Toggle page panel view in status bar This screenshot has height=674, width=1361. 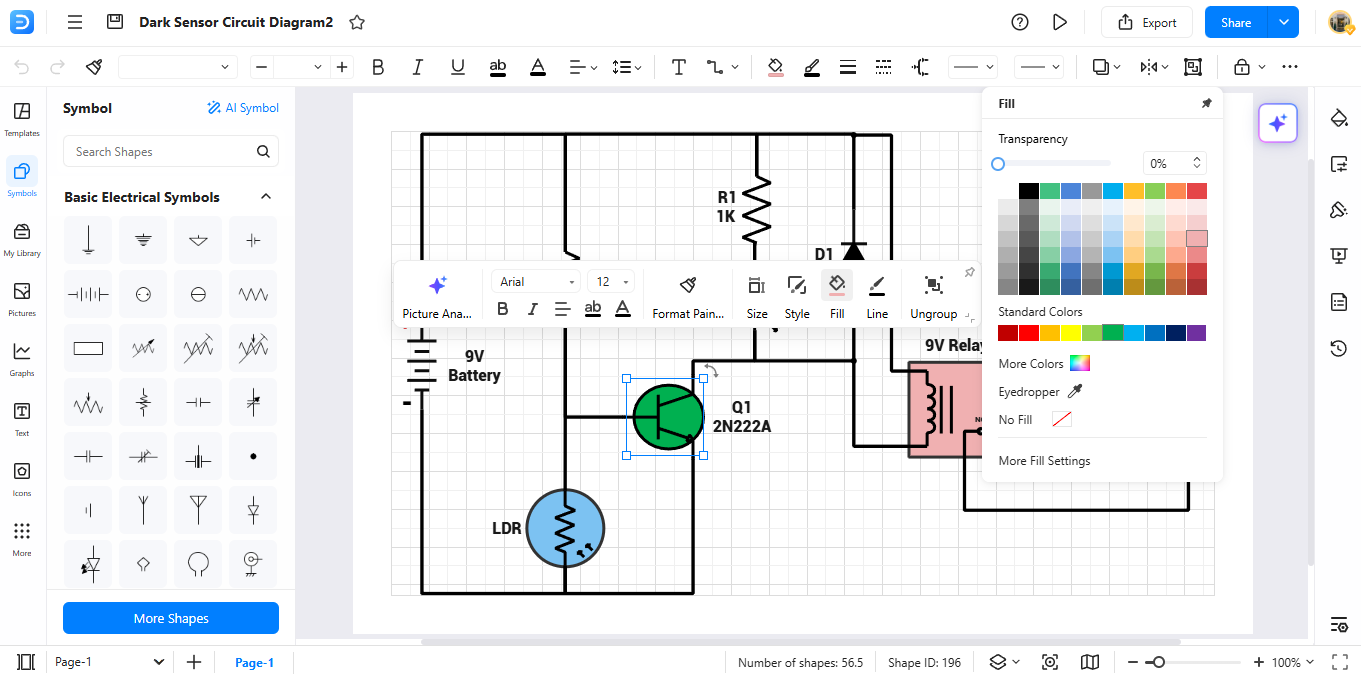pyautogui.click(x=26, y=662)
